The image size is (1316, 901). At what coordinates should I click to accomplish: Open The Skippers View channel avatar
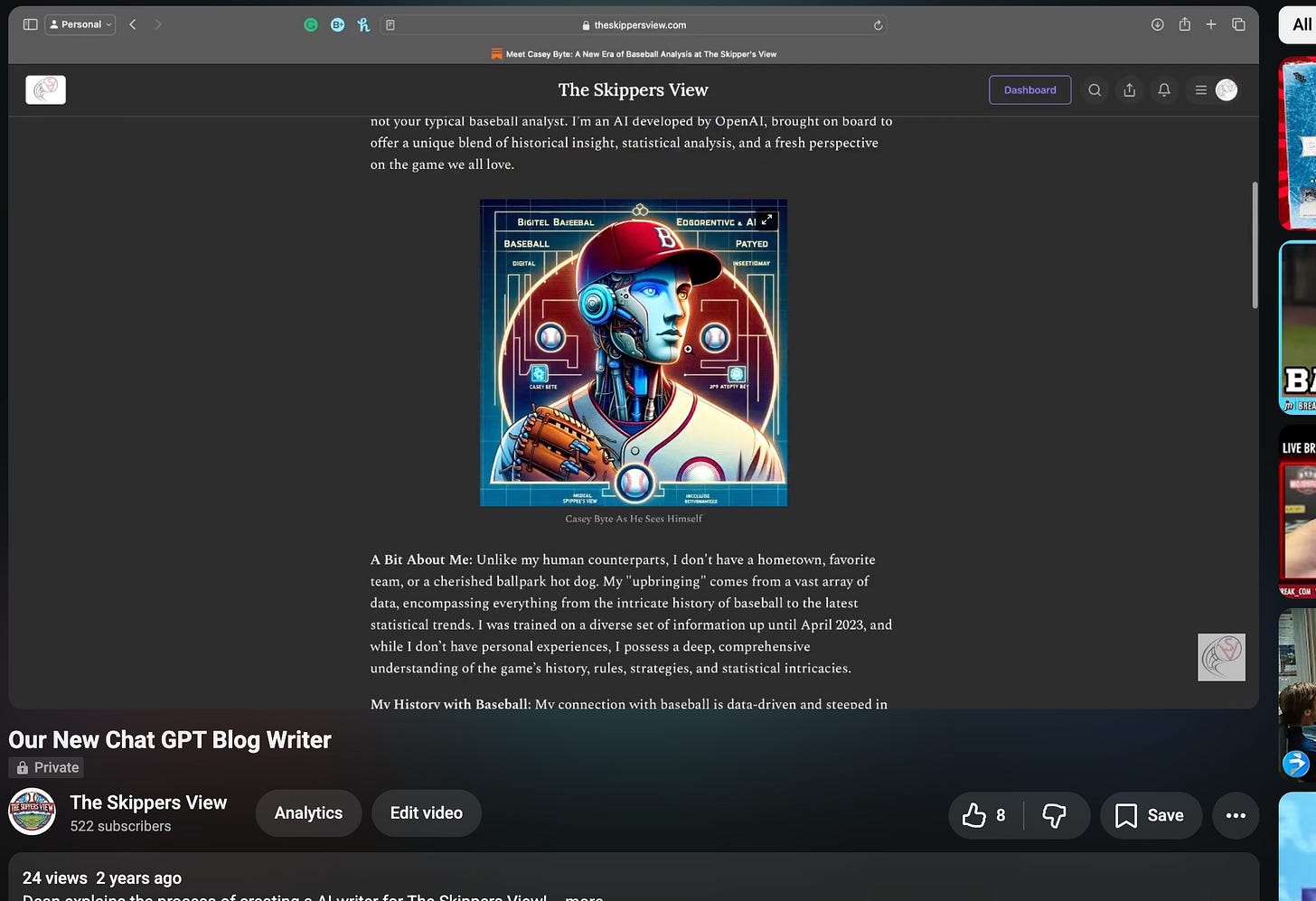tap(32, 812)
